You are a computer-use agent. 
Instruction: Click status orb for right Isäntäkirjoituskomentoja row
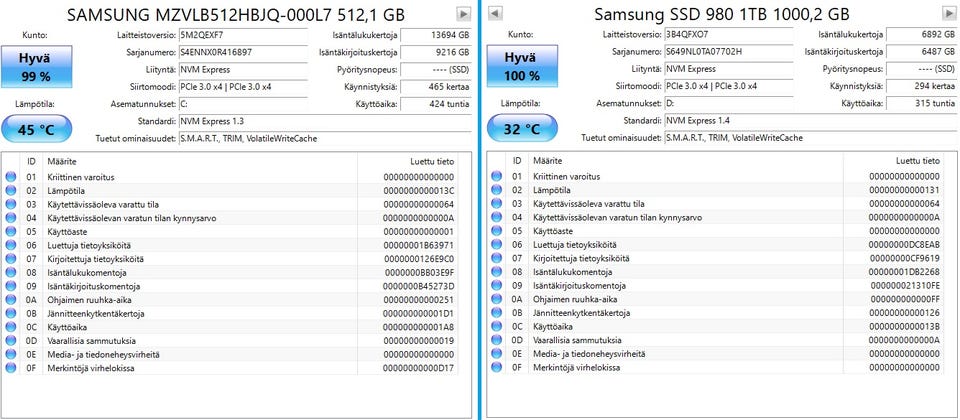pos(497,285)
